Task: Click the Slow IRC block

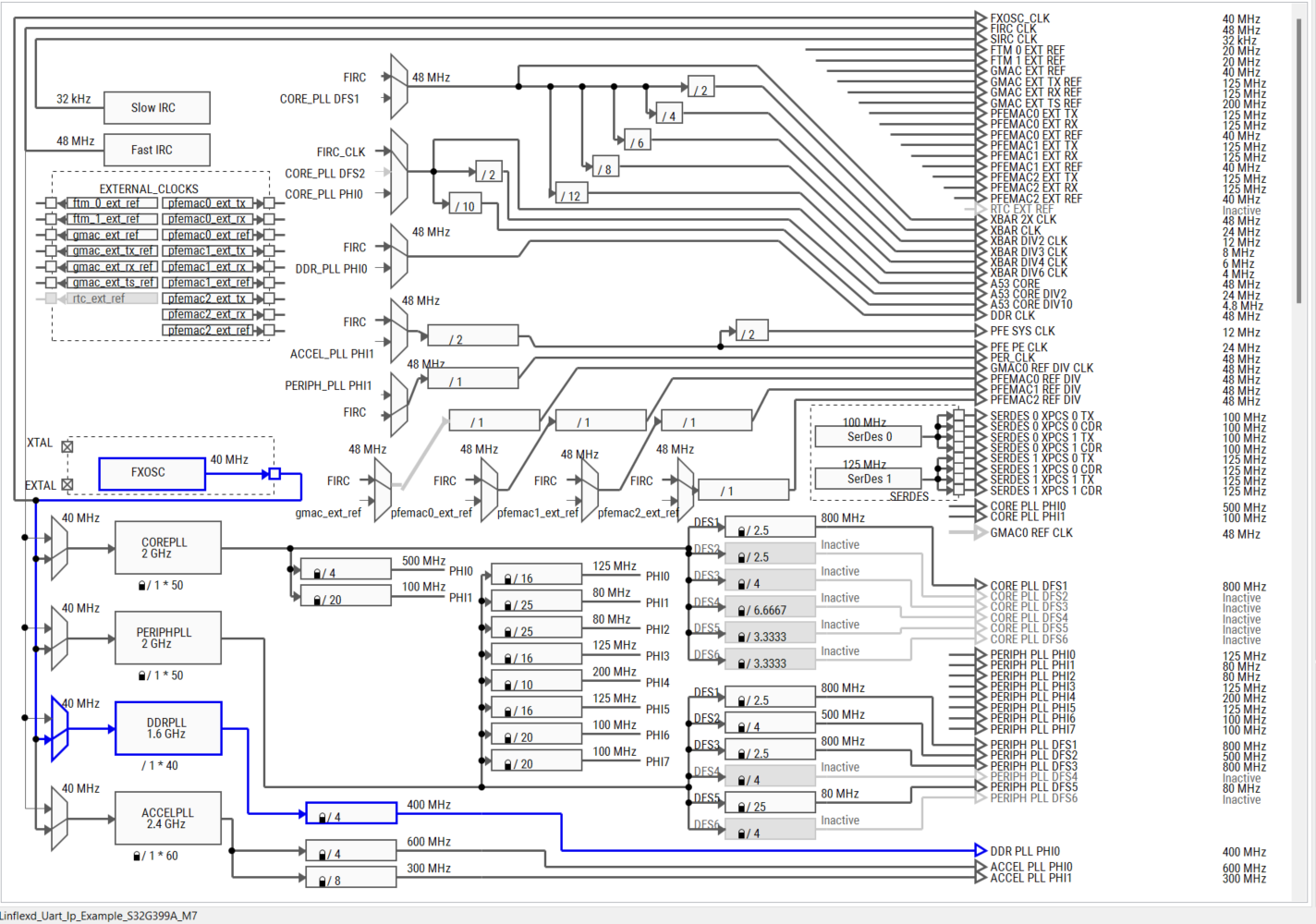Action: click(x=157, y=108)
